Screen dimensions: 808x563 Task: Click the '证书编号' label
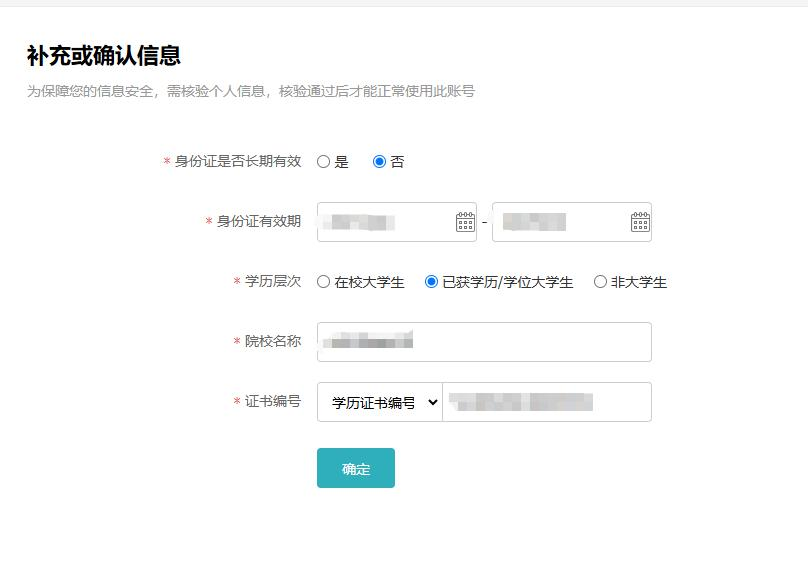[x=273, y=401]
